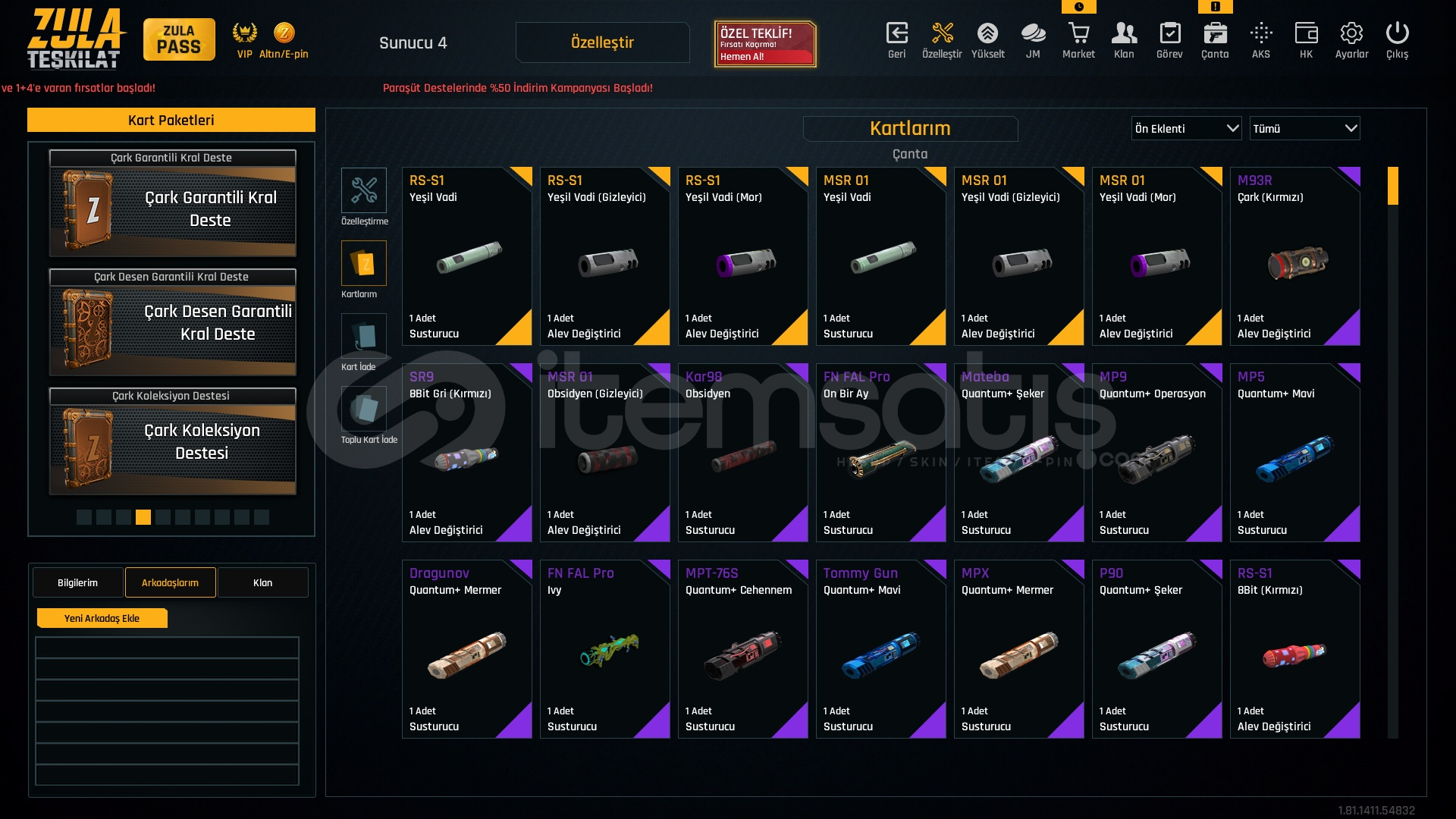Open Toplu Kart İade sidebar icon
The width and height of the screenshot is (1456, 819).
(x=364, y=409)
